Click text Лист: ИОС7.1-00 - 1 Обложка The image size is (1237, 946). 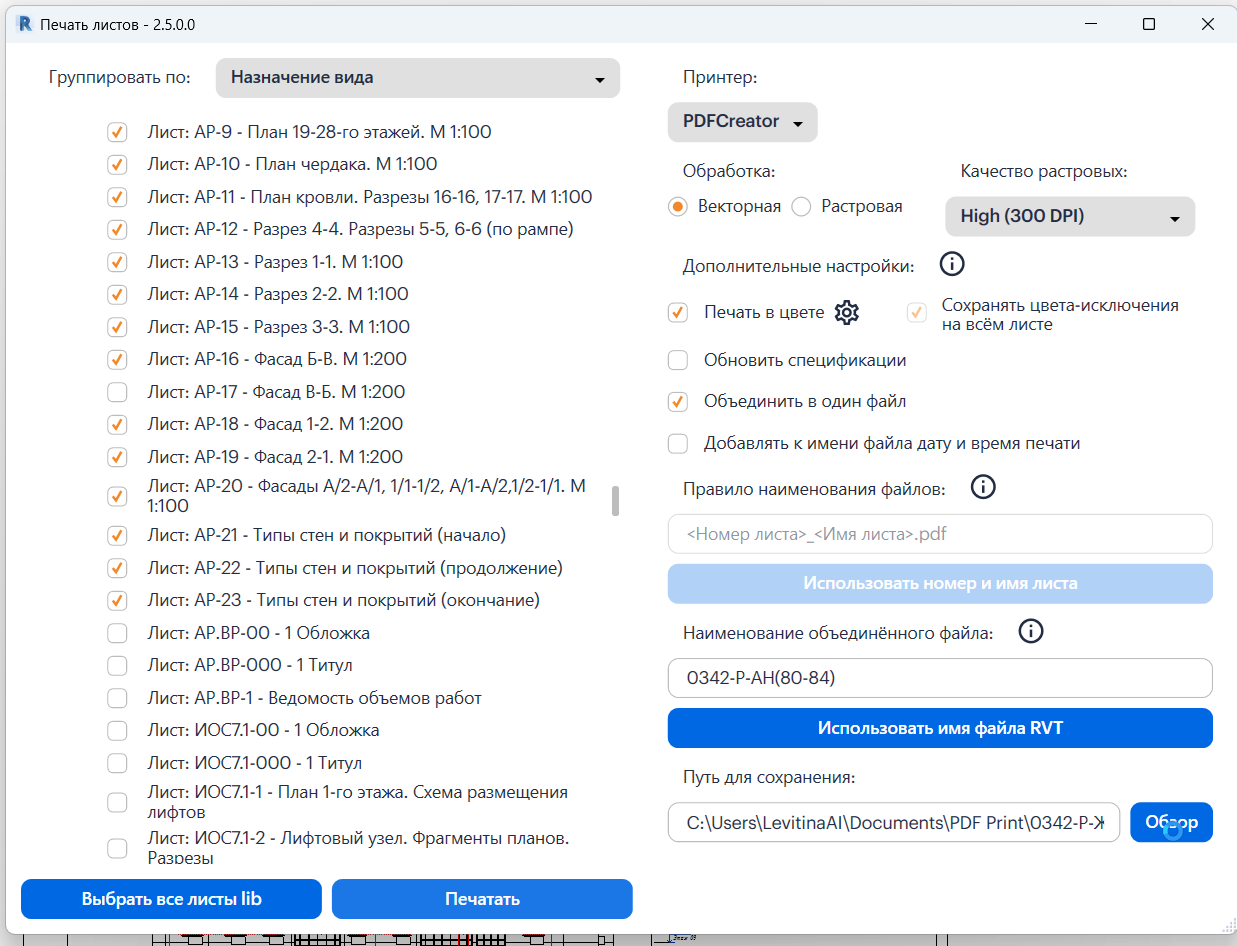tap(263, 730)
